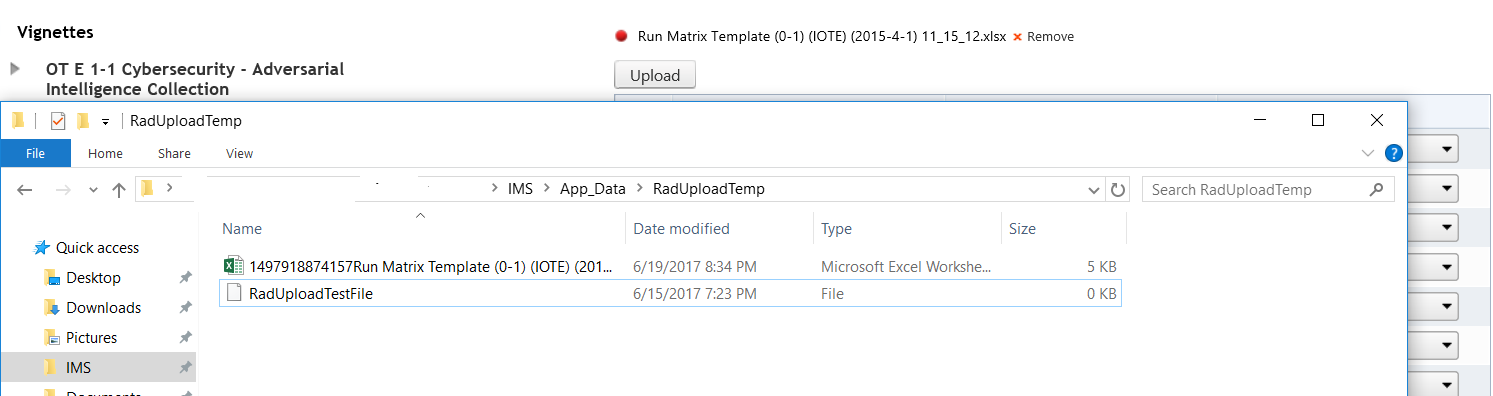The height and width of the screenshot is (396, 1493).
Task: Go forward with the right arrow
Action: (62, 190)
